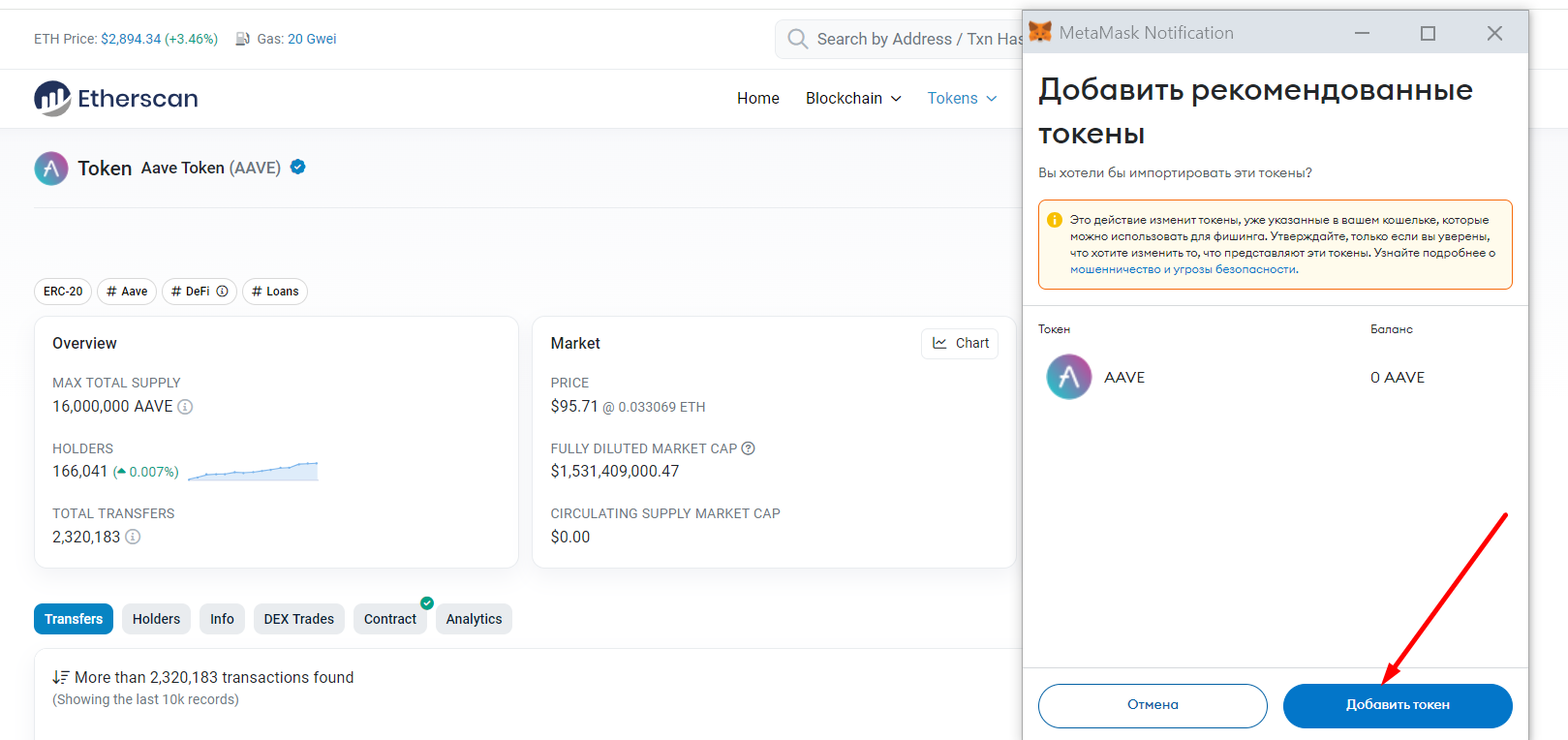
Task: Open the Contract tab
Action: coord(390,619)
